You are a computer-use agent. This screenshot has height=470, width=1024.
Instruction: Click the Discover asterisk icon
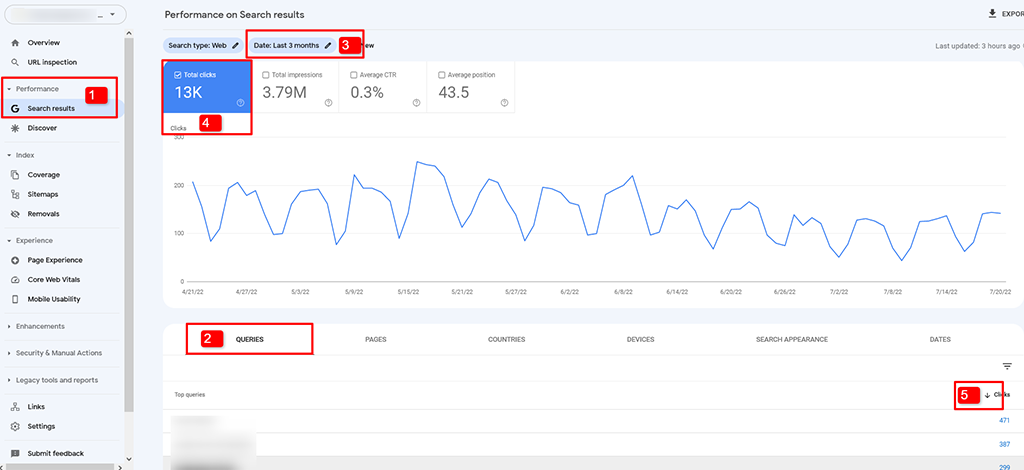15,129
